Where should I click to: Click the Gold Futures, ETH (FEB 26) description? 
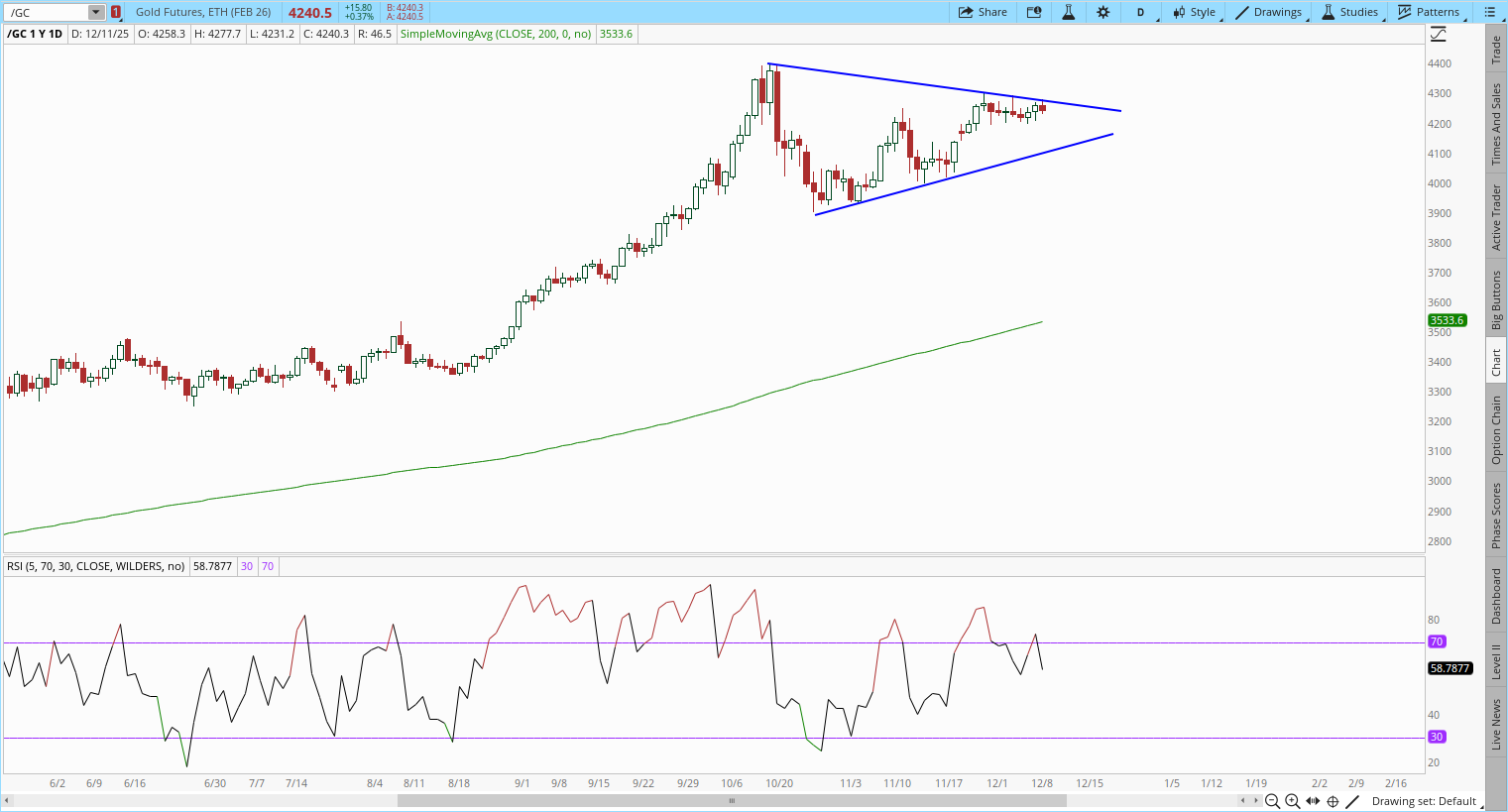203,12
